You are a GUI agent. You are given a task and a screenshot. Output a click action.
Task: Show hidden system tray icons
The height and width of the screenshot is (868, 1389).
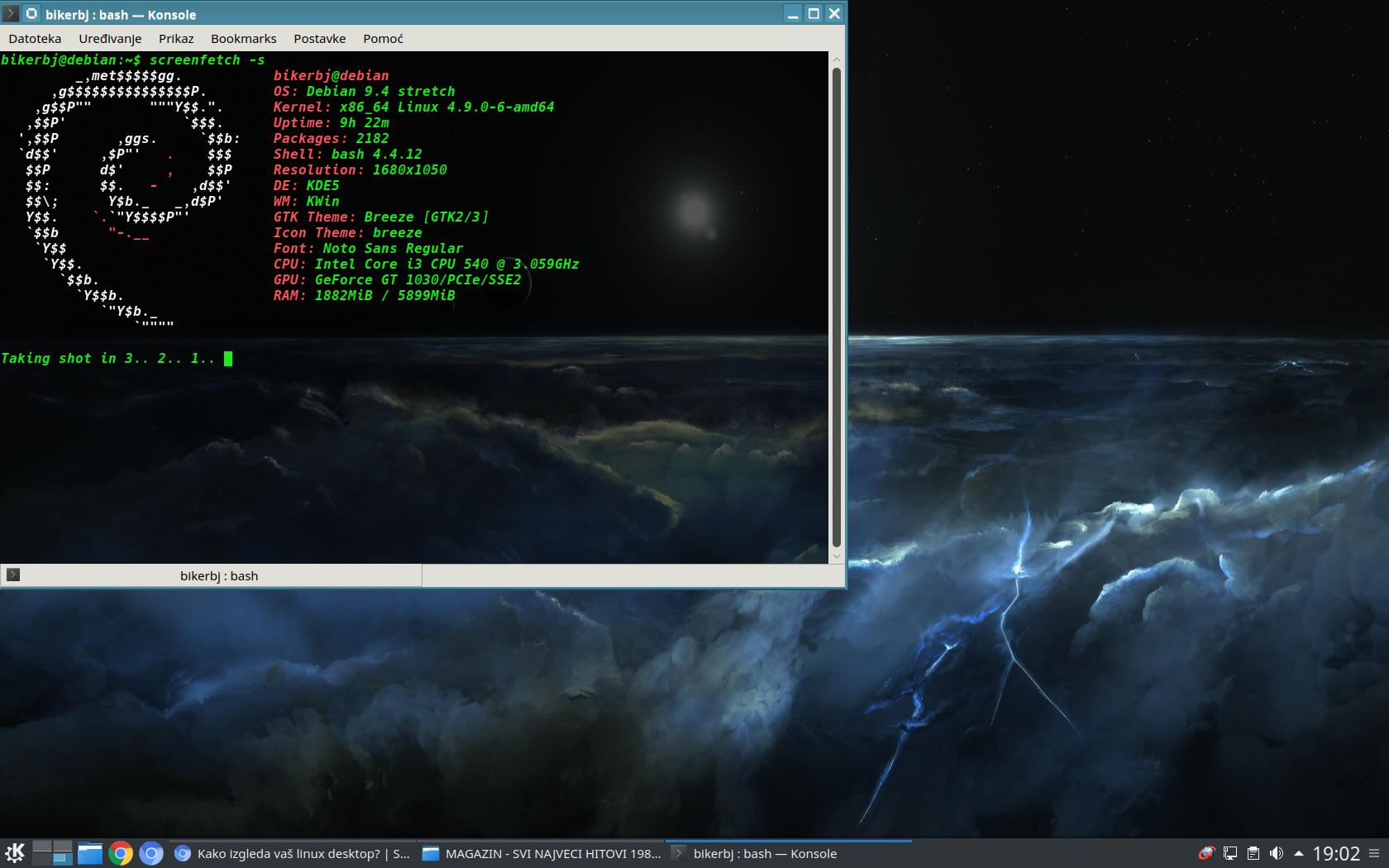[x=1298, y=853]
